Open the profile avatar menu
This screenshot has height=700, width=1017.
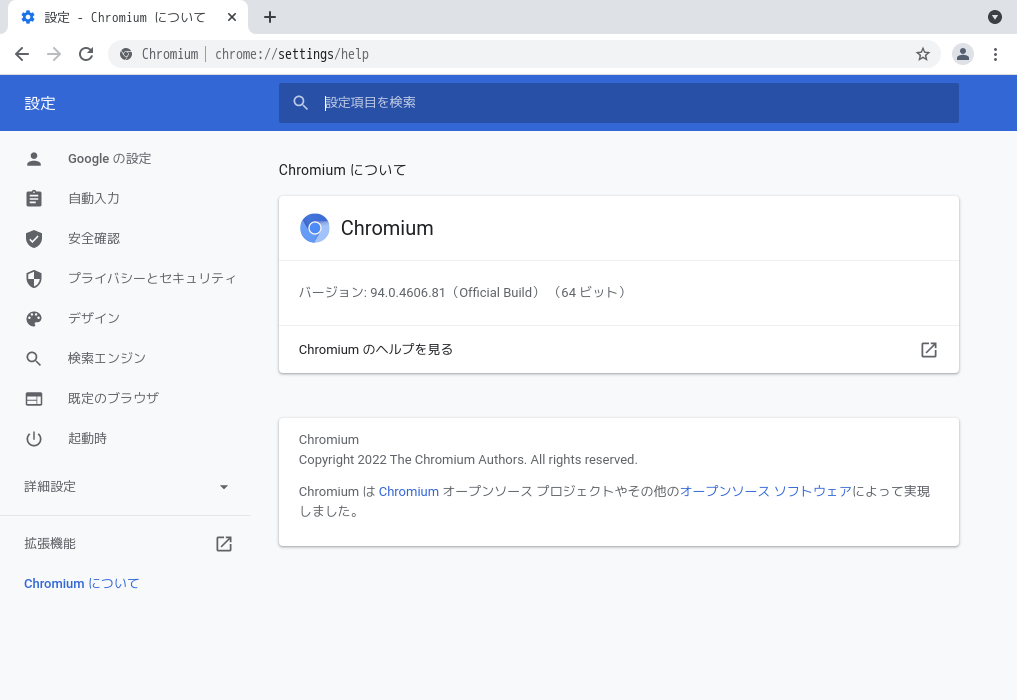[963, 54]
